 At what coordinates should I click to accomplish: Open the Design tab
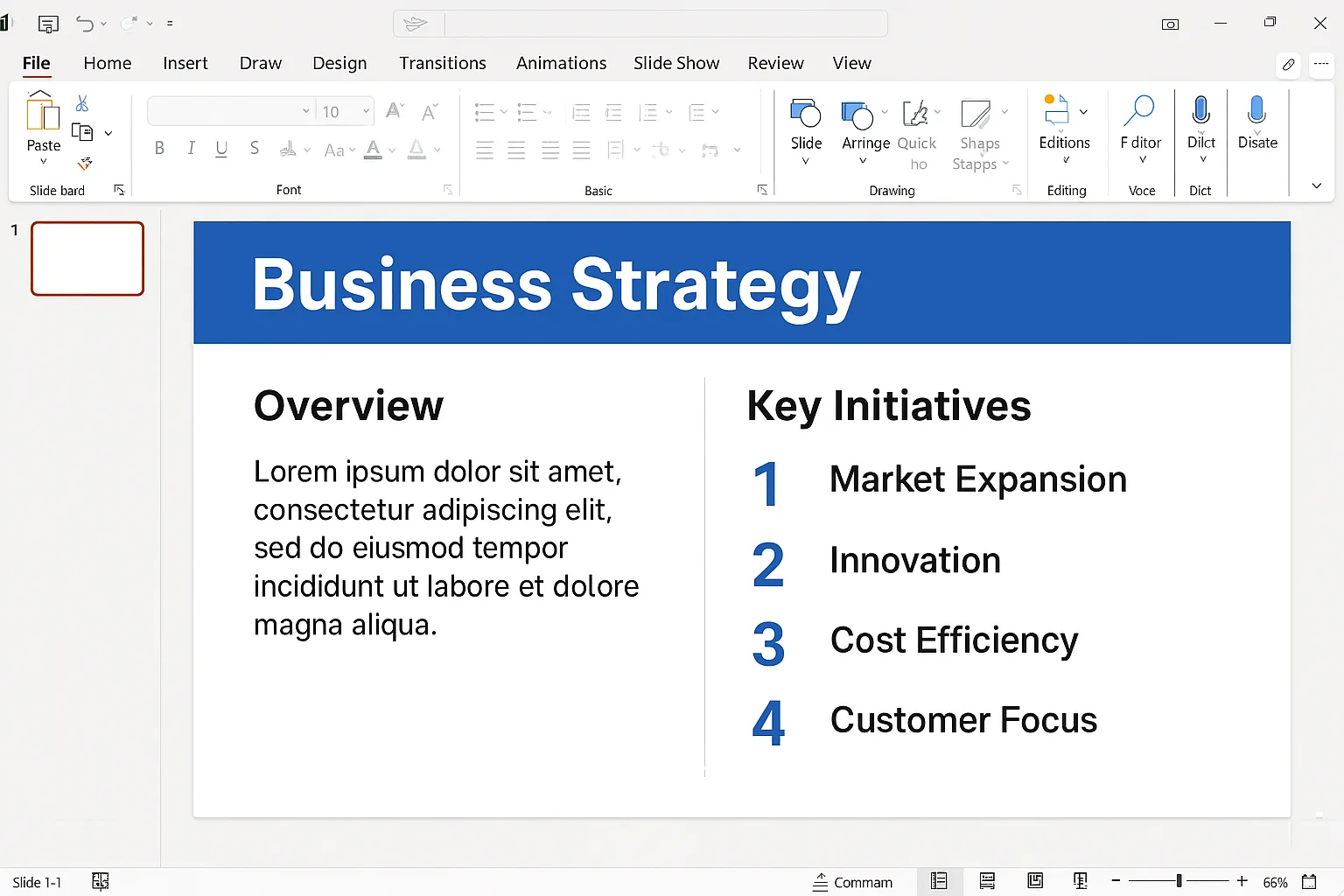pos(339,63)
